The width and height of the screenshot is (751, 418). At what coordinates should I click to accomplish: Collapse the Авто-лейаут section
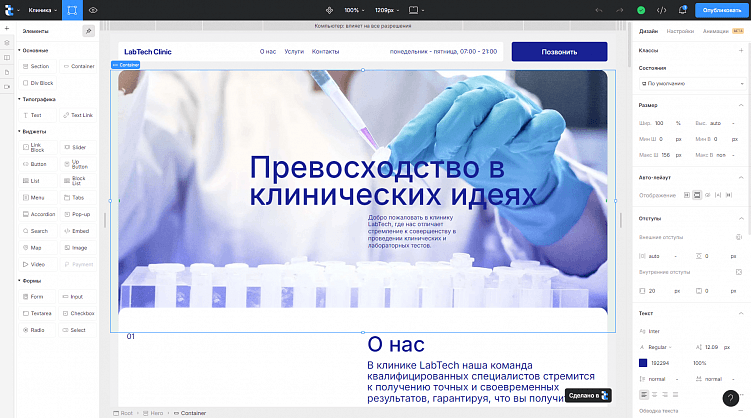(741, 177)
